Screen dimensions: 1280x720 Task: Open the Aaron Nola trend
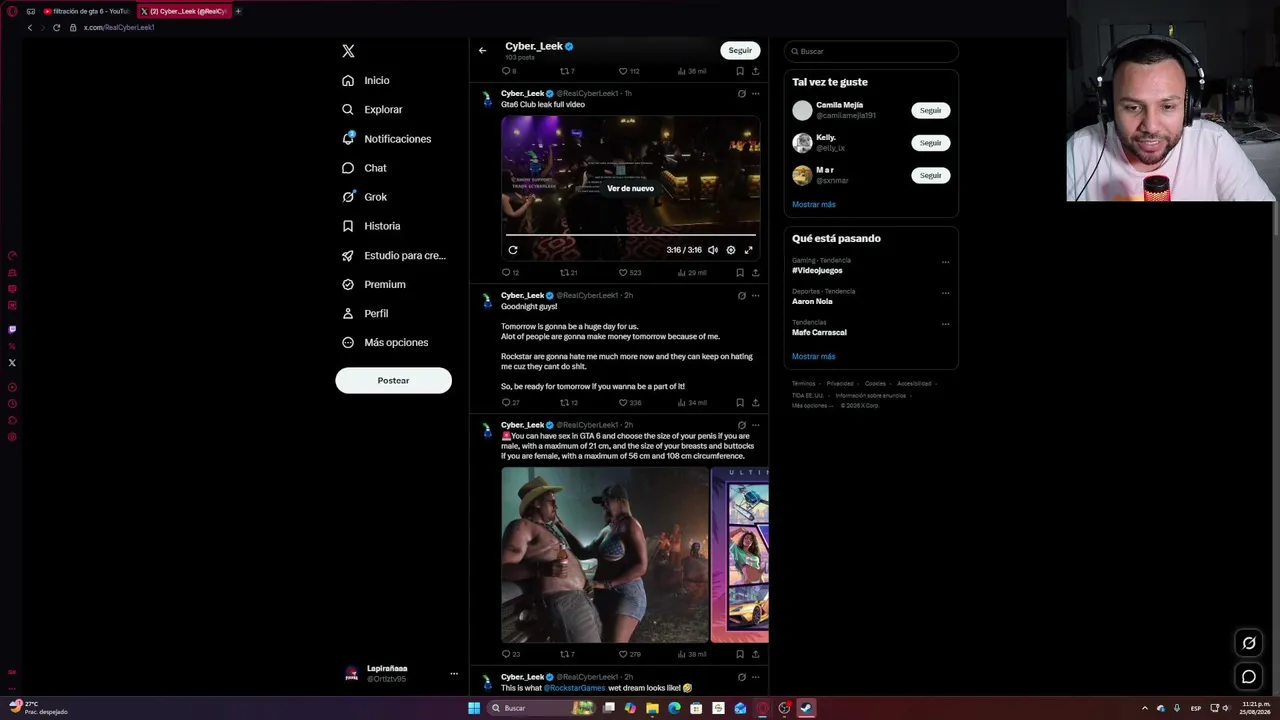[x=812, y=301]
